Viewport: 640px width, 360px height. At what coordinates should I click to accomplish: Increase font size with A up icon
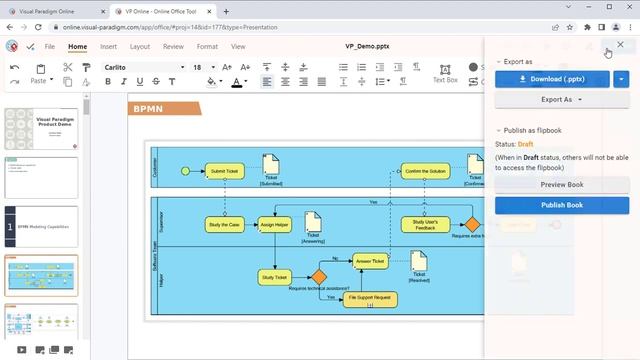coord(227,67)
